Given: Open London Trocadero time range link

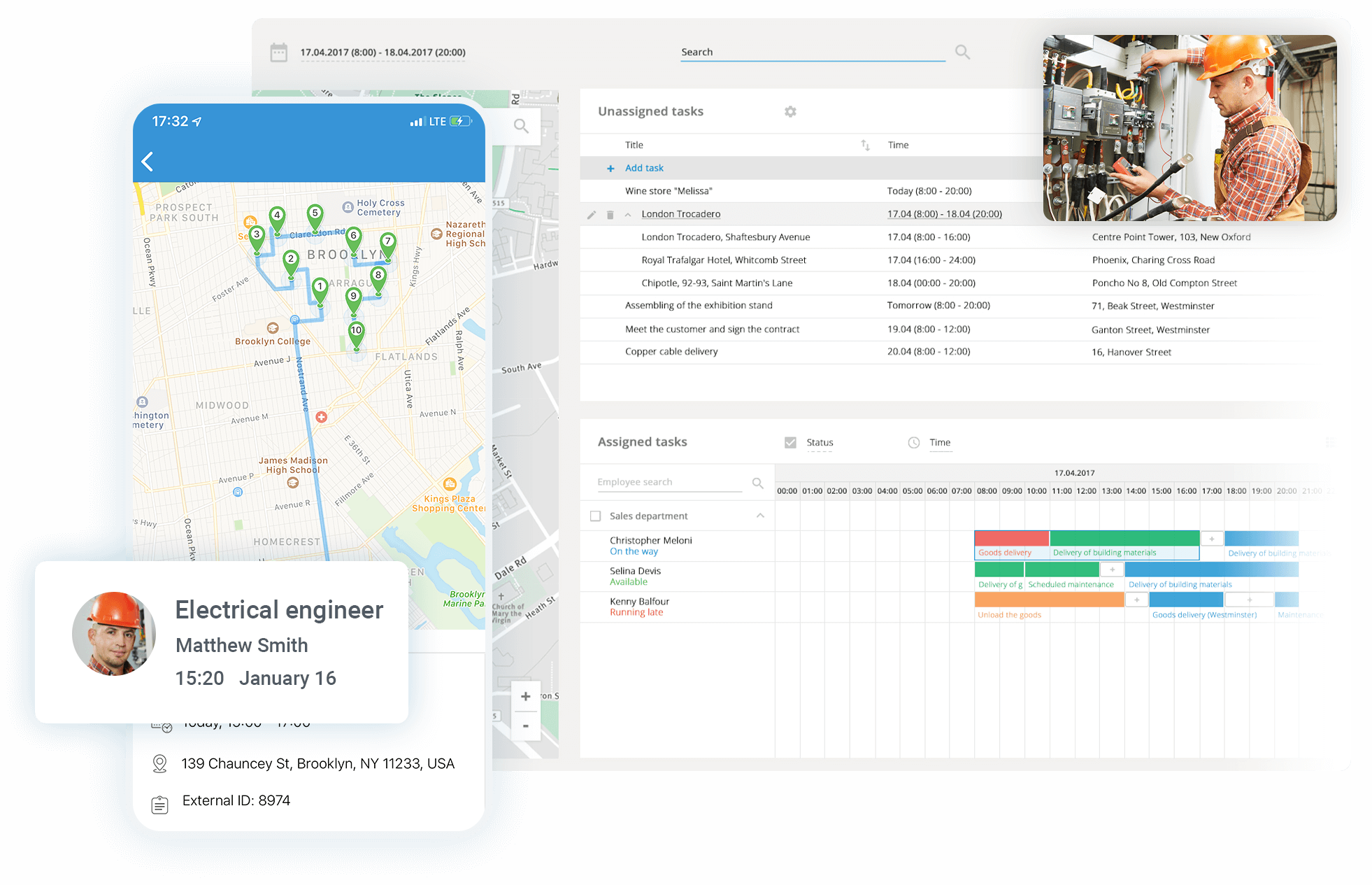Looking at the screenshot, I should point(944,214).
